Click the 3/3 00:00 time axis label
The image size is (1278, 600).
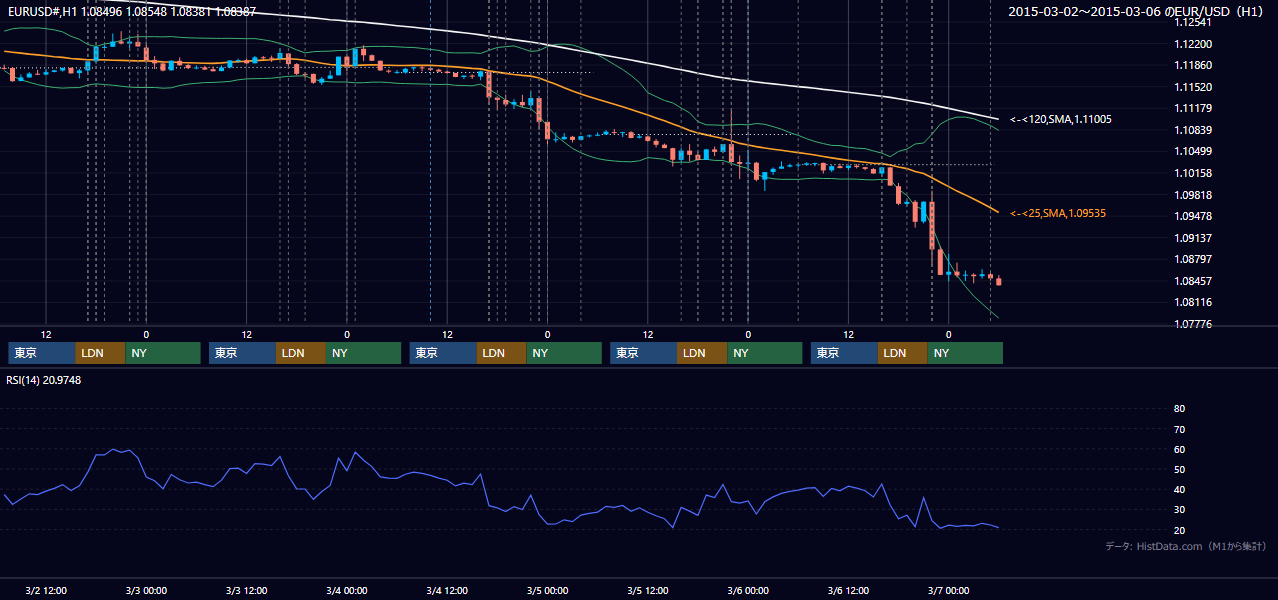(146, 591)
